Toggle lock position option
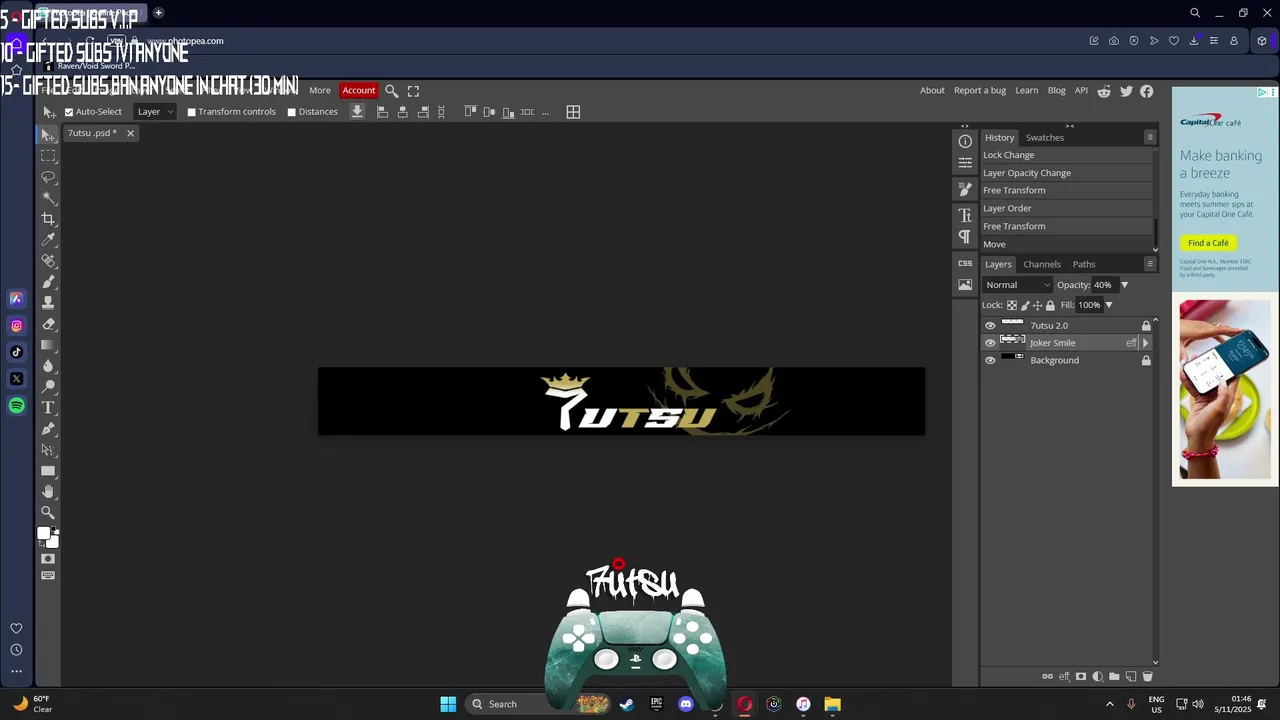The image size is (1280, 720). click(x=1037, y=305)
